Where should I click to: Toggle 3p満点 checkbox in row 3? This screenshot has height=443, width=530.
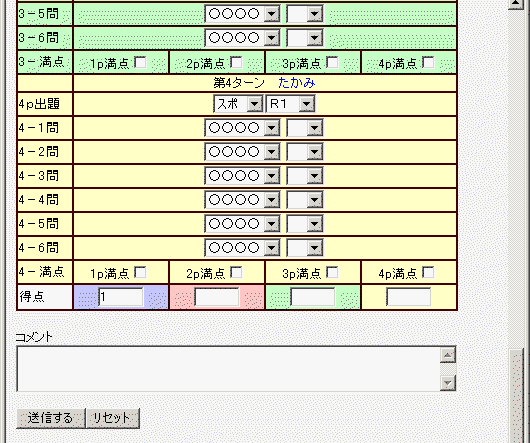(x=333, y=62)
